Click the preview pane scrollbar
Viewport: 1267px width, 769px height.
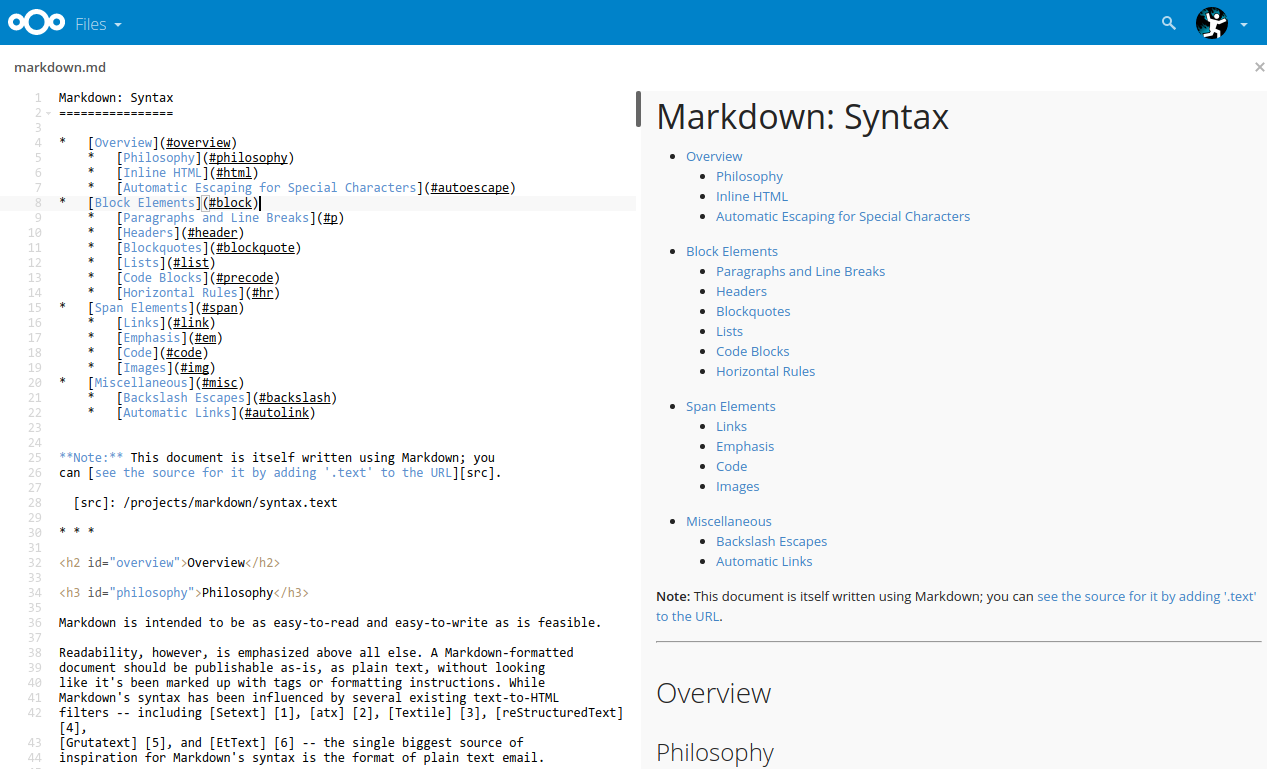639,110
